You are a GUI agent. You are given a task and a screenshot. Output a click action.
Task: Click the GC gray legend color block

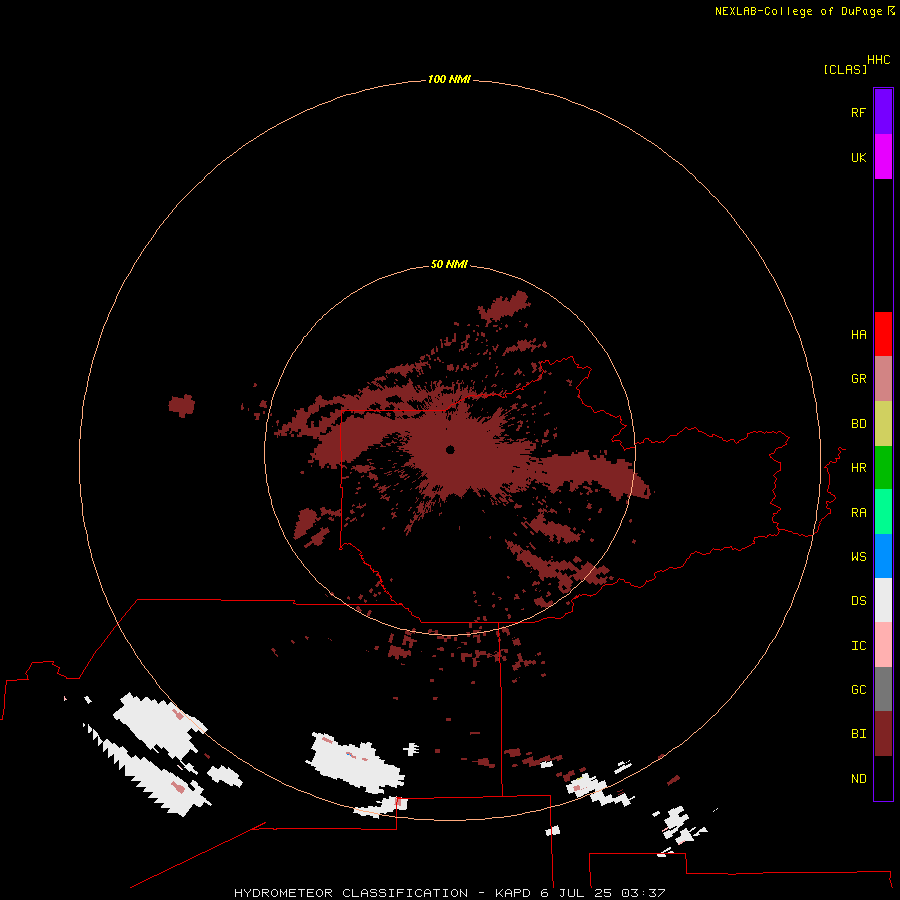click(883, 689)
